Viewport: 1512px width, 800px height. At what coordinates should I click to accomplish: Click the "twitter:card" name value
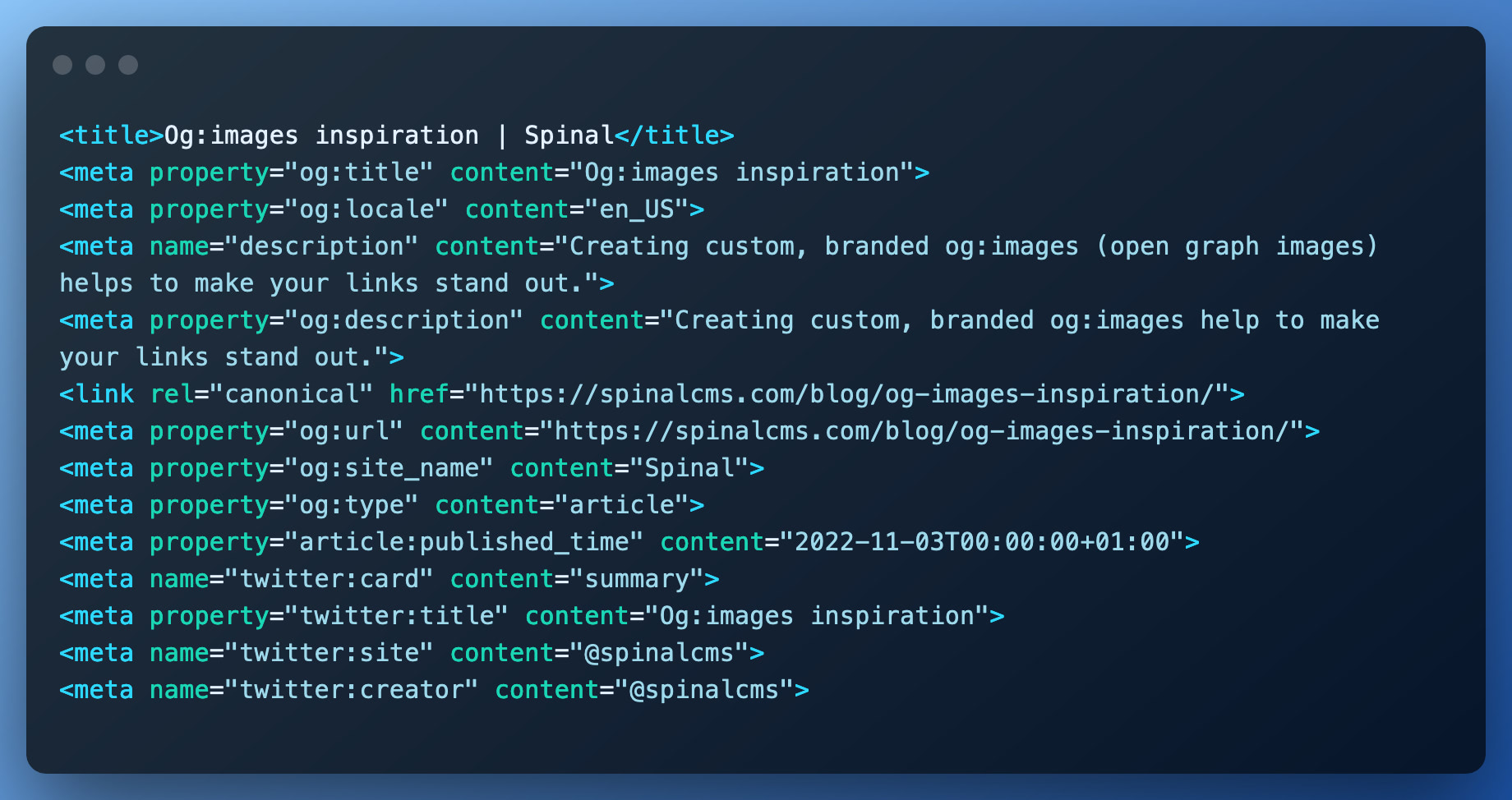[329, 578]
